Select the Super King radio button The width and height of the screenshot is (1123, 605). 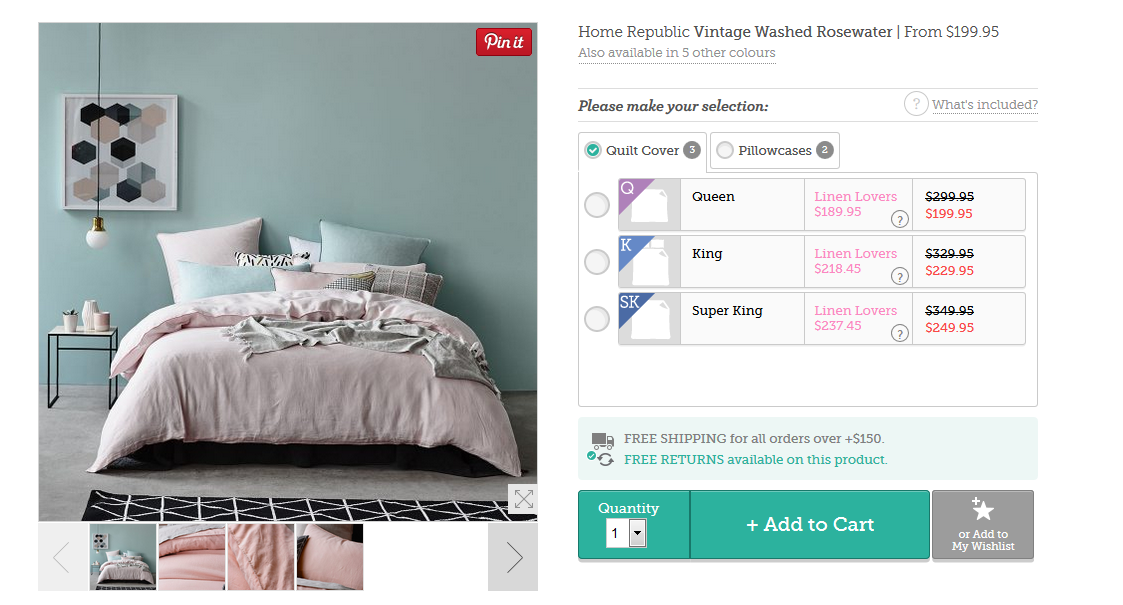coord(597,319)
